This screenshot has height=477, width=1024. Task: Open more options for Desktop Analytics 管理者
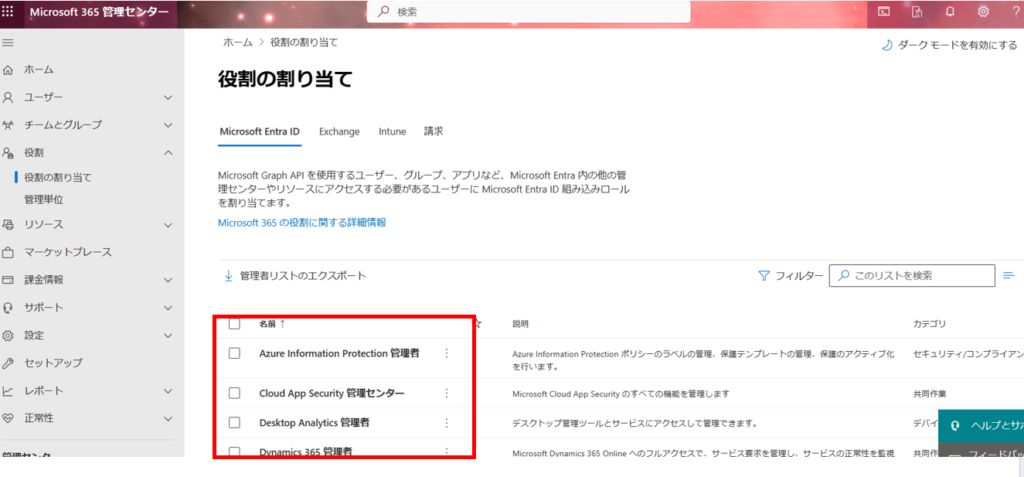point(447,423)
